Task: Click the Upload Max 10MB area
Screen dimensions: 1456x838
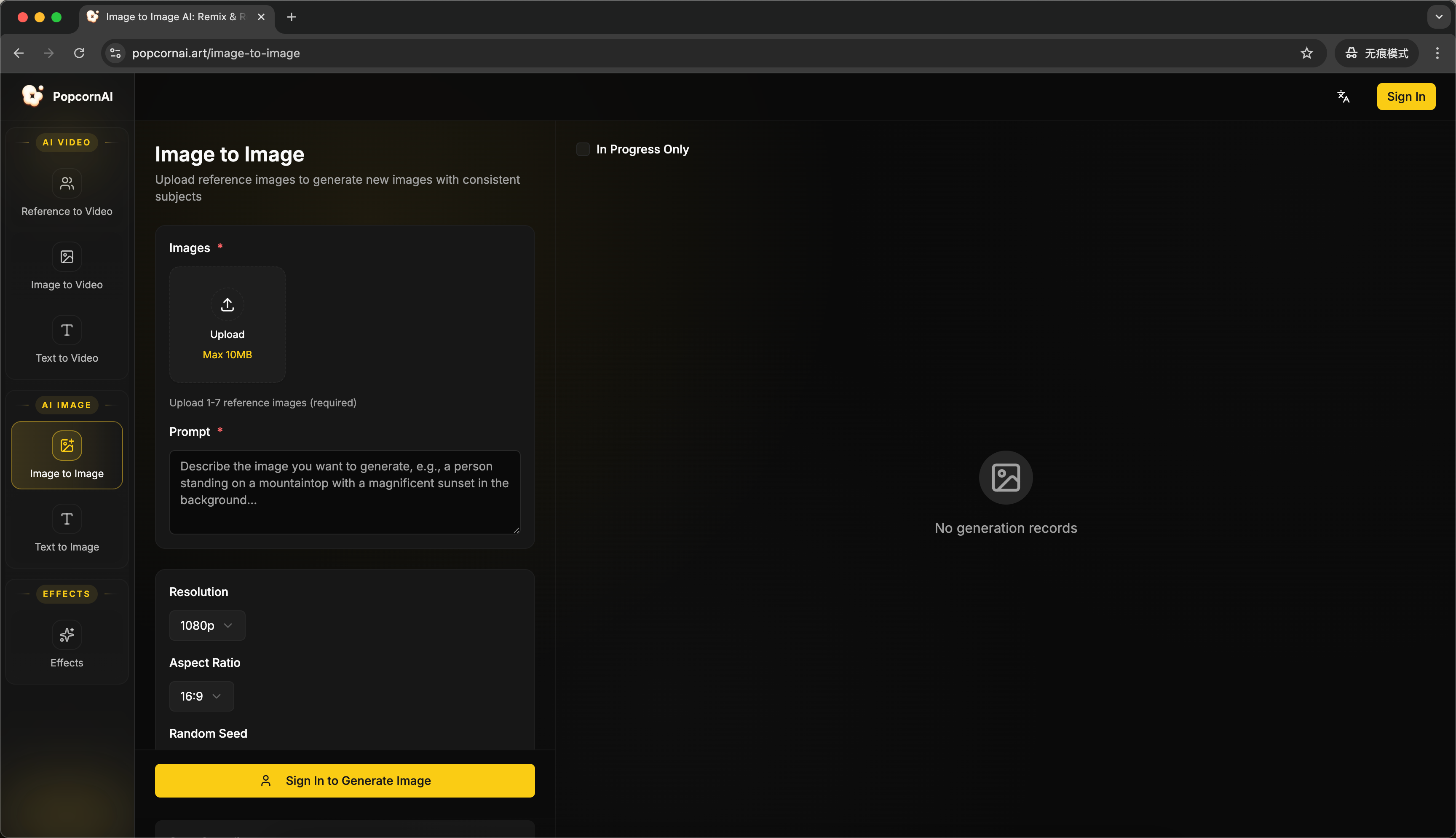Action: click(227, 324)
